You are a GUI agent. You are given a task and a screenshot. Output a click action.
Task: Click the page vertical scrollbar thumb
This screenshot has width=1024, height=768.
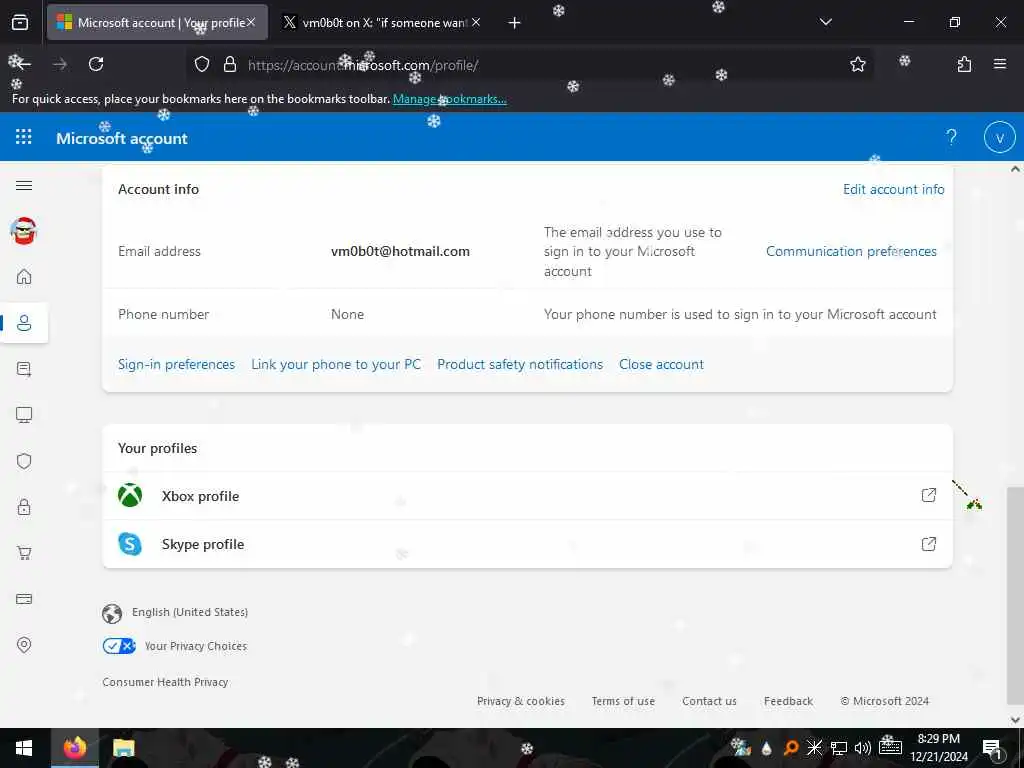click(1015, 597)
